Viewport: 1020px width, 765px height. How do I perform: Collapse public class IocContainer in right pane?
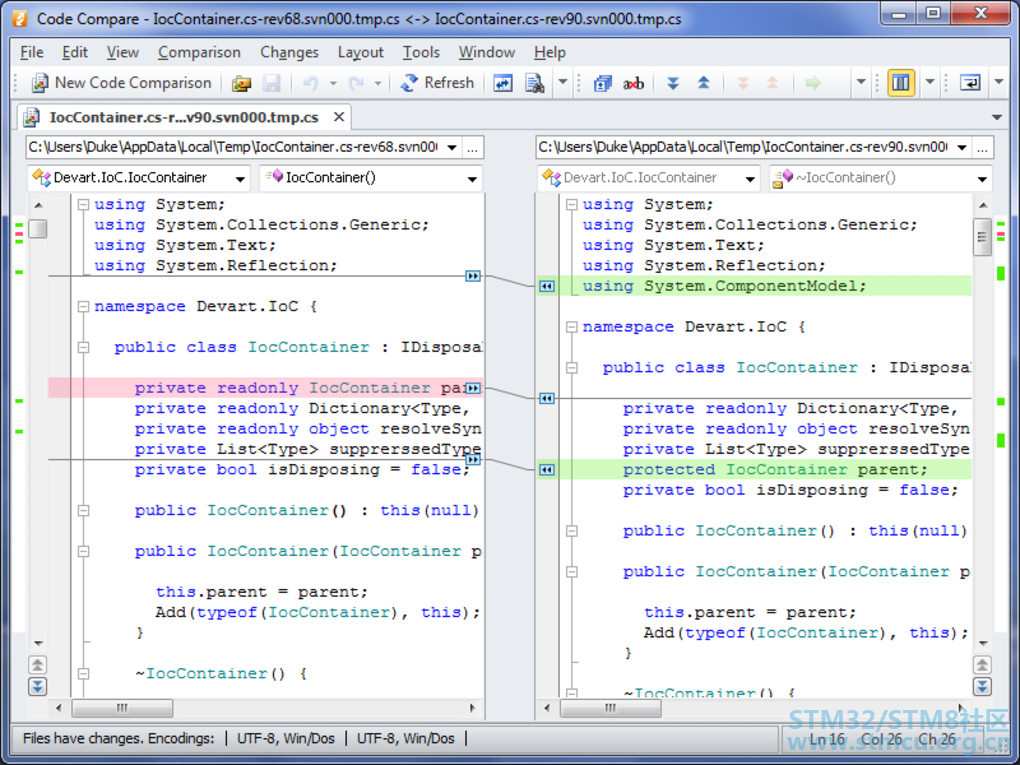click(571, 368)
